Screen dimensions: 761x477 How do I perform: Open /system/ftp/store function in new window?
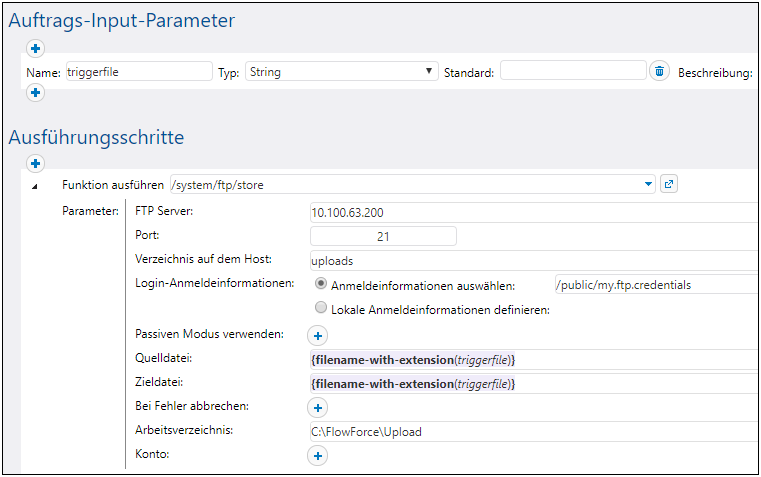(x=670, y=184)
